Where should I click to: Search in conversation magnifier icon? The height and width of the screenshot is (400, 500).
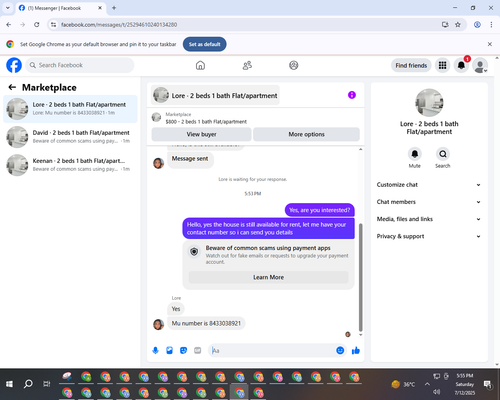tap(443, 154)
